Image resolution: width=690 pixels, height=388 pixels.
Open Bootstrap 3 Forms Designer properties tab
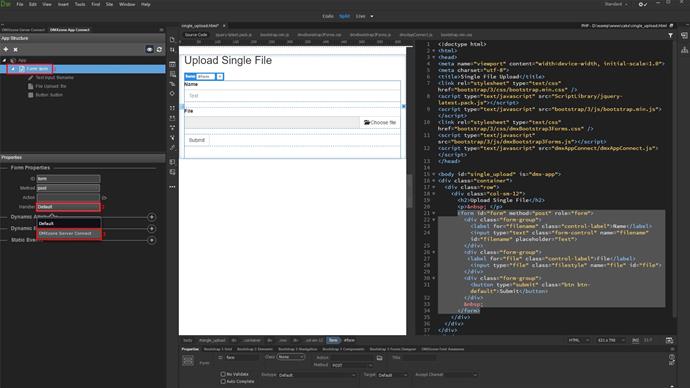coord(393,349)
